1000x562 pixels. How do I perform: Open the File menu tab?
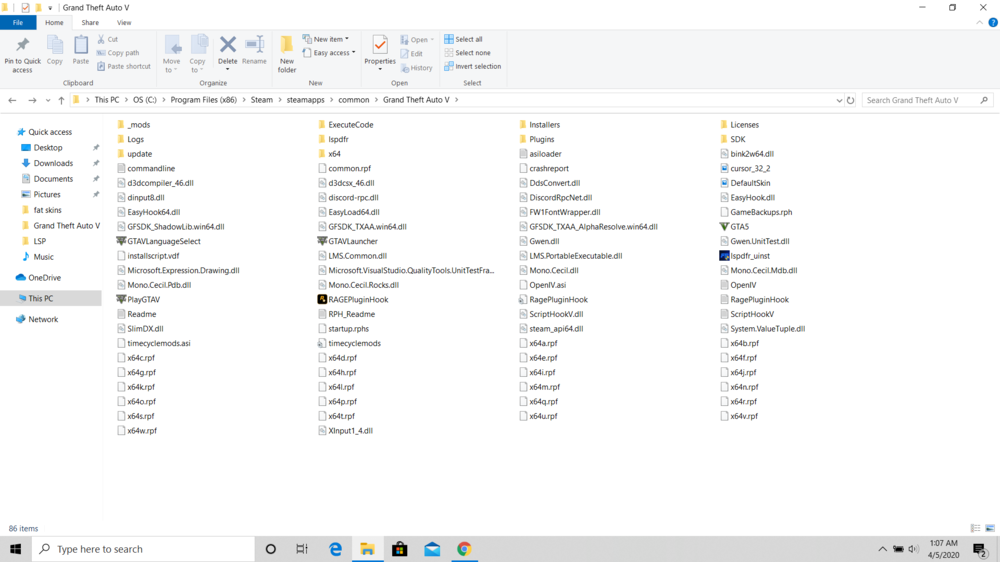(x=18, y=22)
